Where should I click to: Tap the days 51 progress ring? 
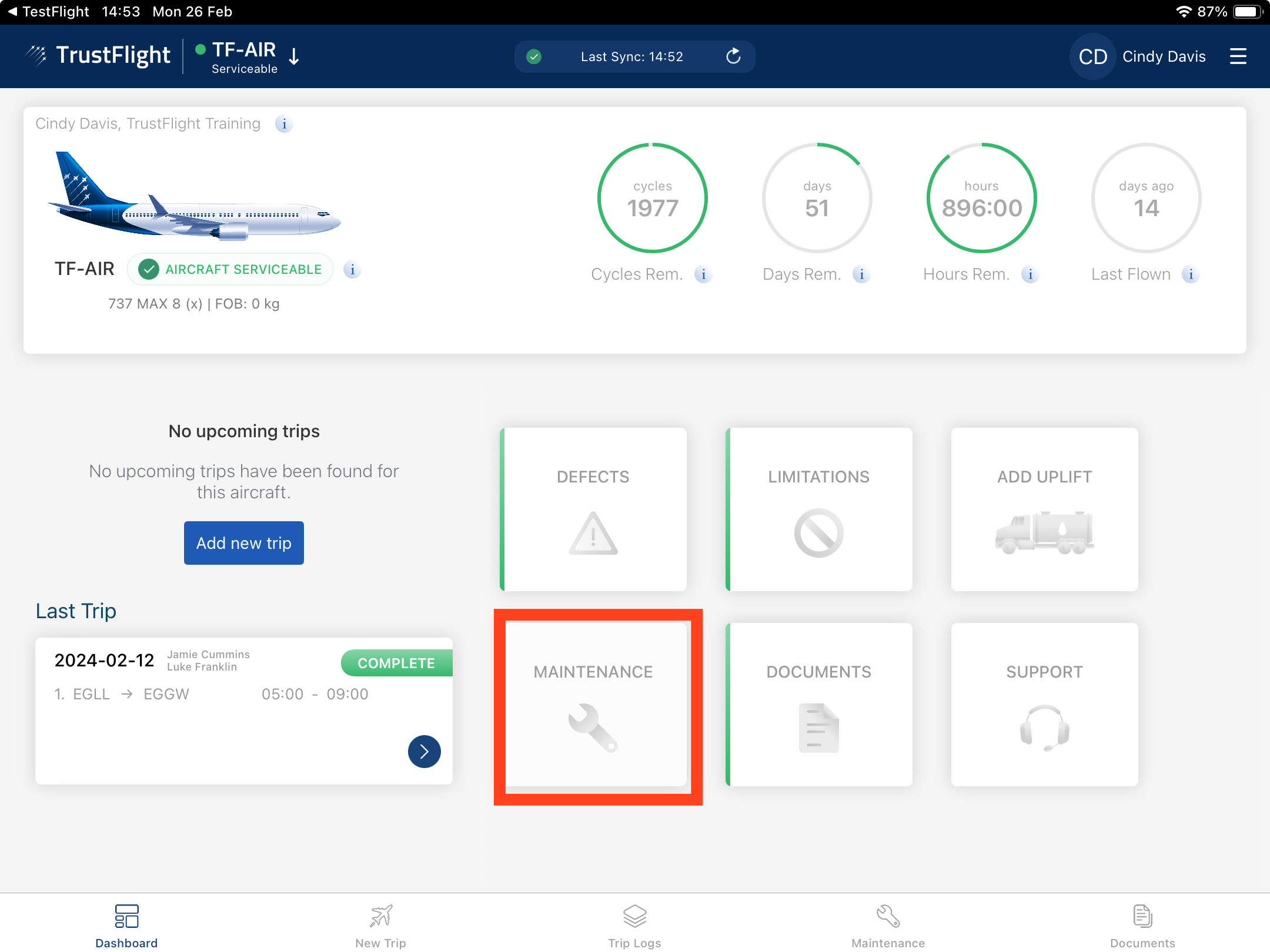click(817, 198)
